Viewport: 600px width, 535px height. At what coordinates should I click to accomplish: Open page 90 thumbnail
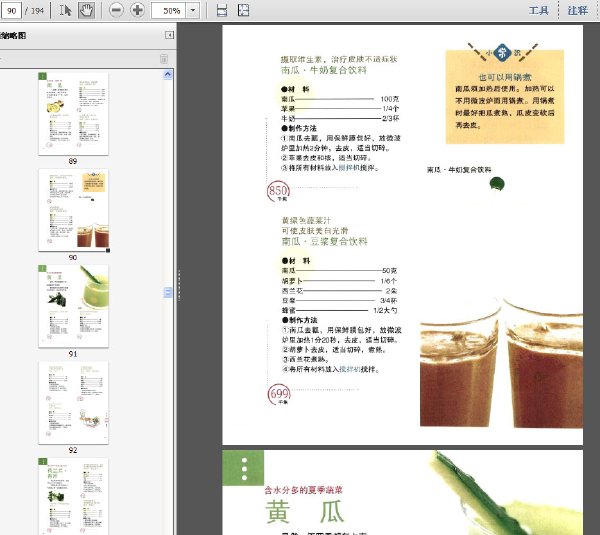[x=73, y=210]
